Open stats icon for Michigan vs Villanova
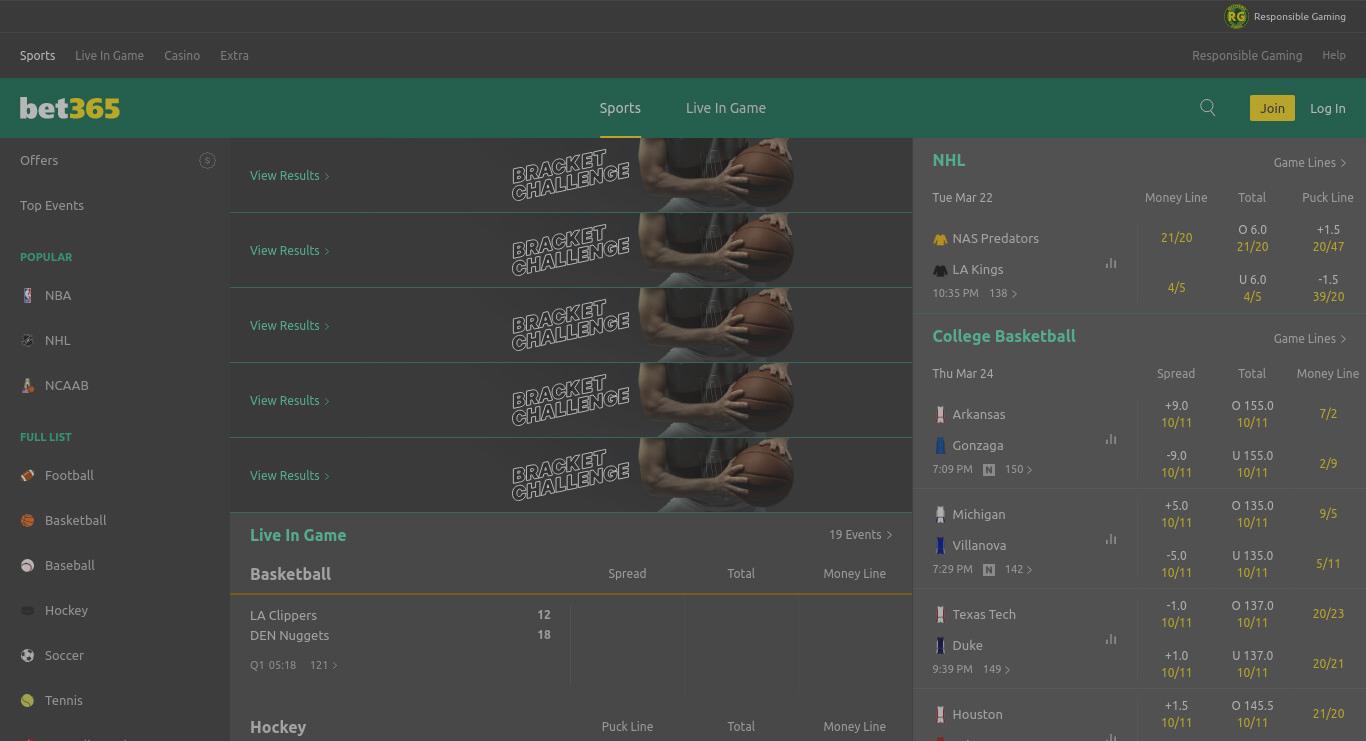 1111,539
